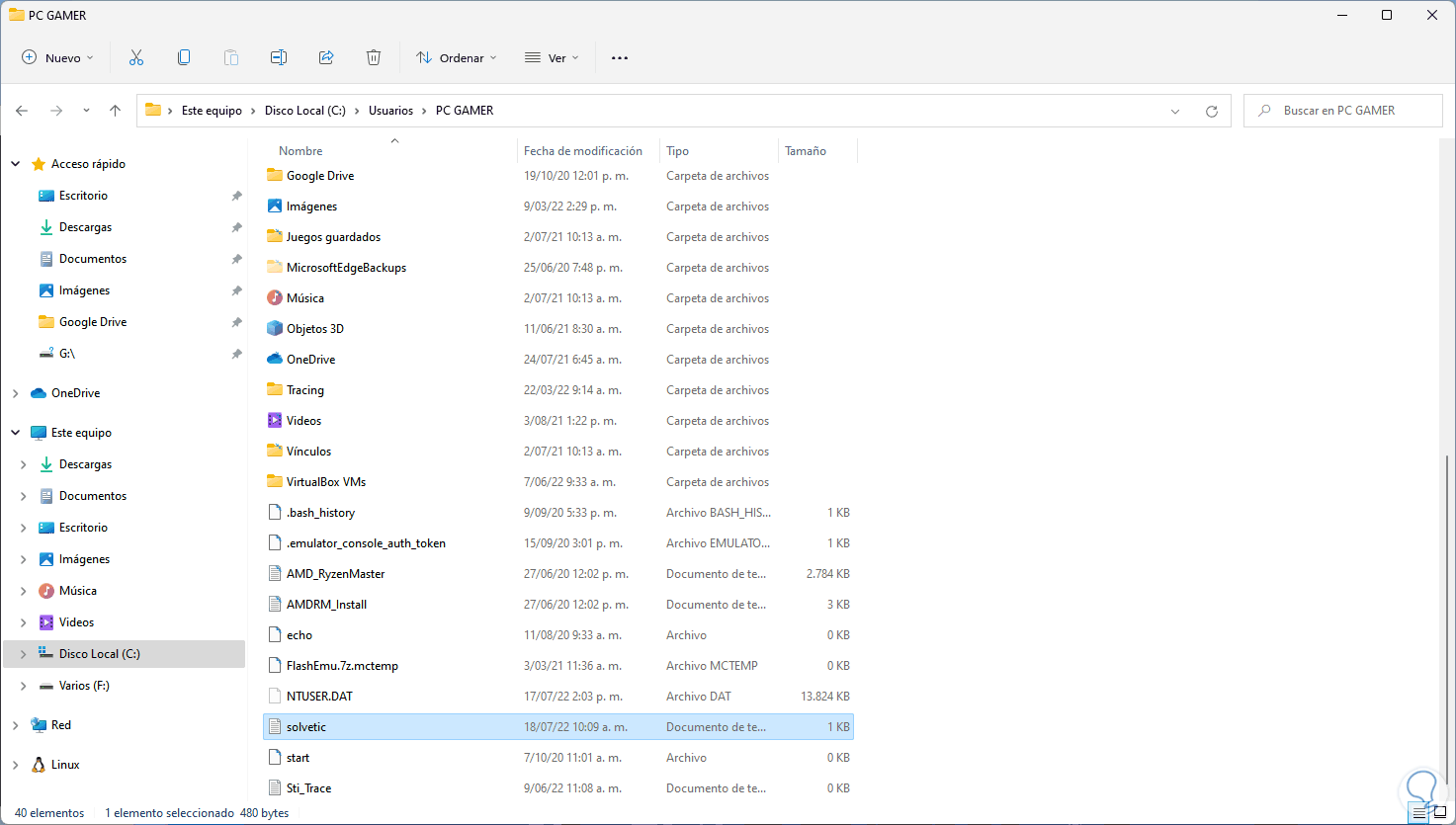The width and height of the screenshot is (1456, 825).
Task: Select the AMDRM_Install file name
Action: coord(326,605)
